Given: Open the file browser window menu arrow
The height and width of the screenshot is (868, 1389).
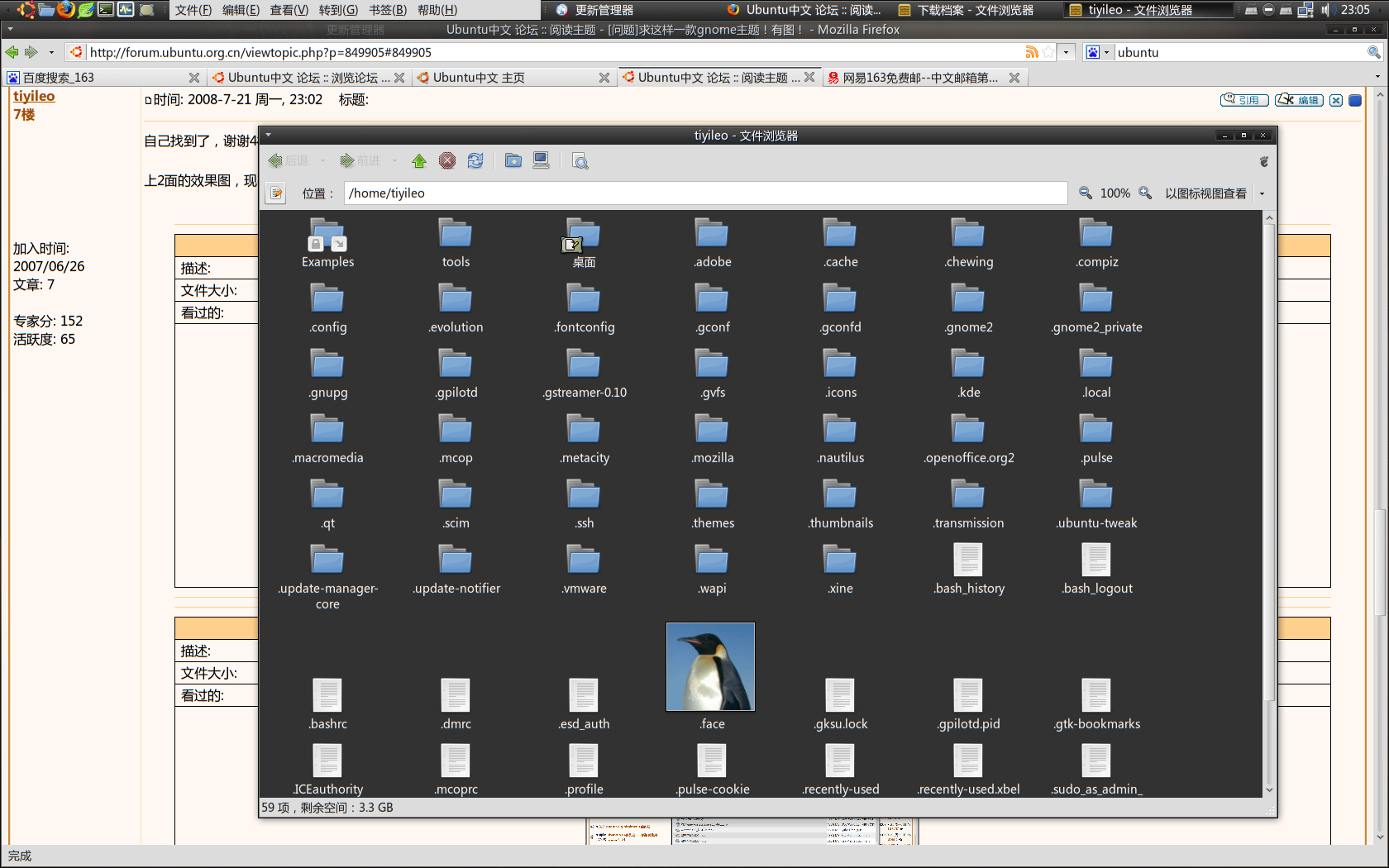Looking at the screenshot, I should [268, 135].
